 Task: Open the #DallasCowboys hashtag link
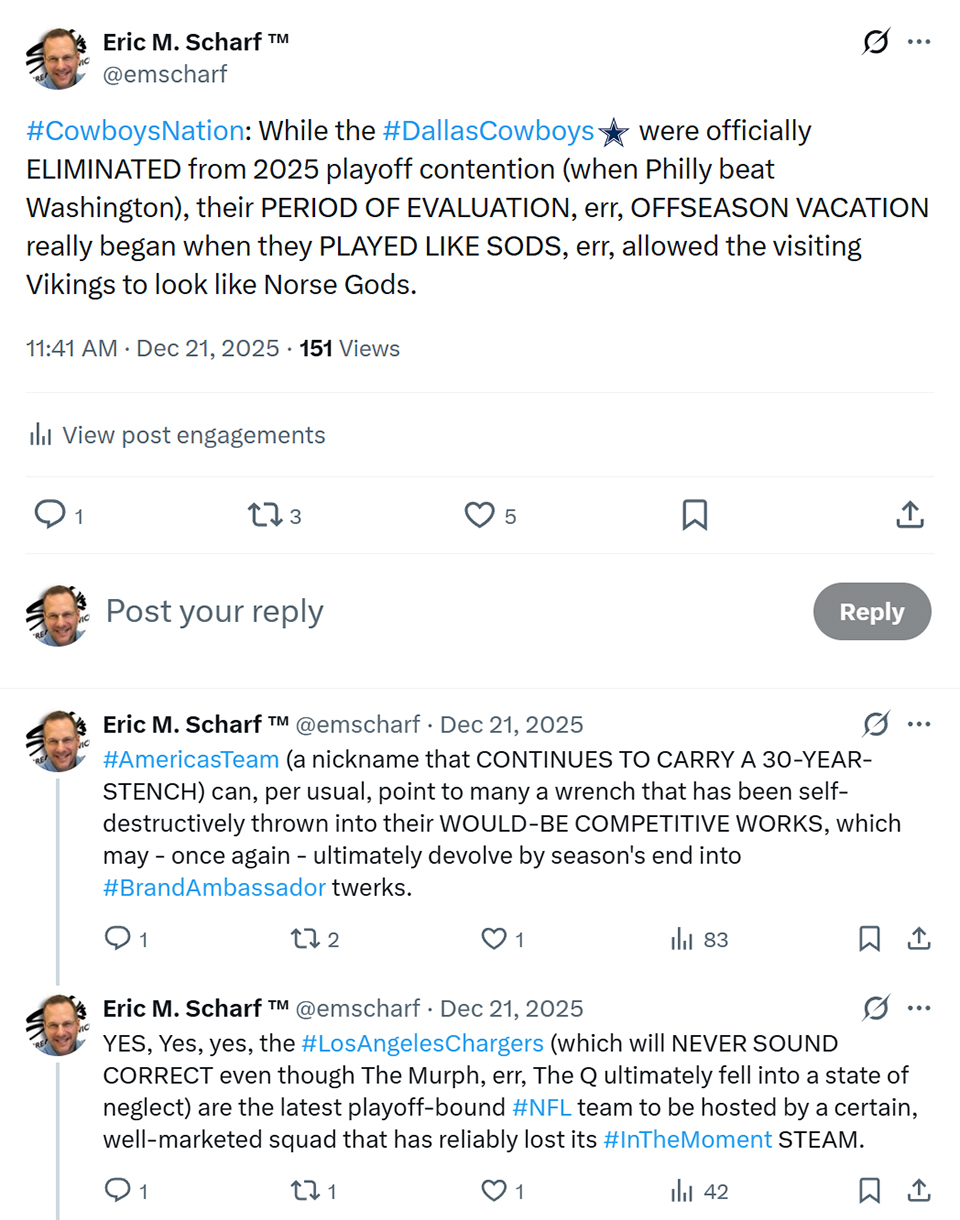click(x=488, y=131)
